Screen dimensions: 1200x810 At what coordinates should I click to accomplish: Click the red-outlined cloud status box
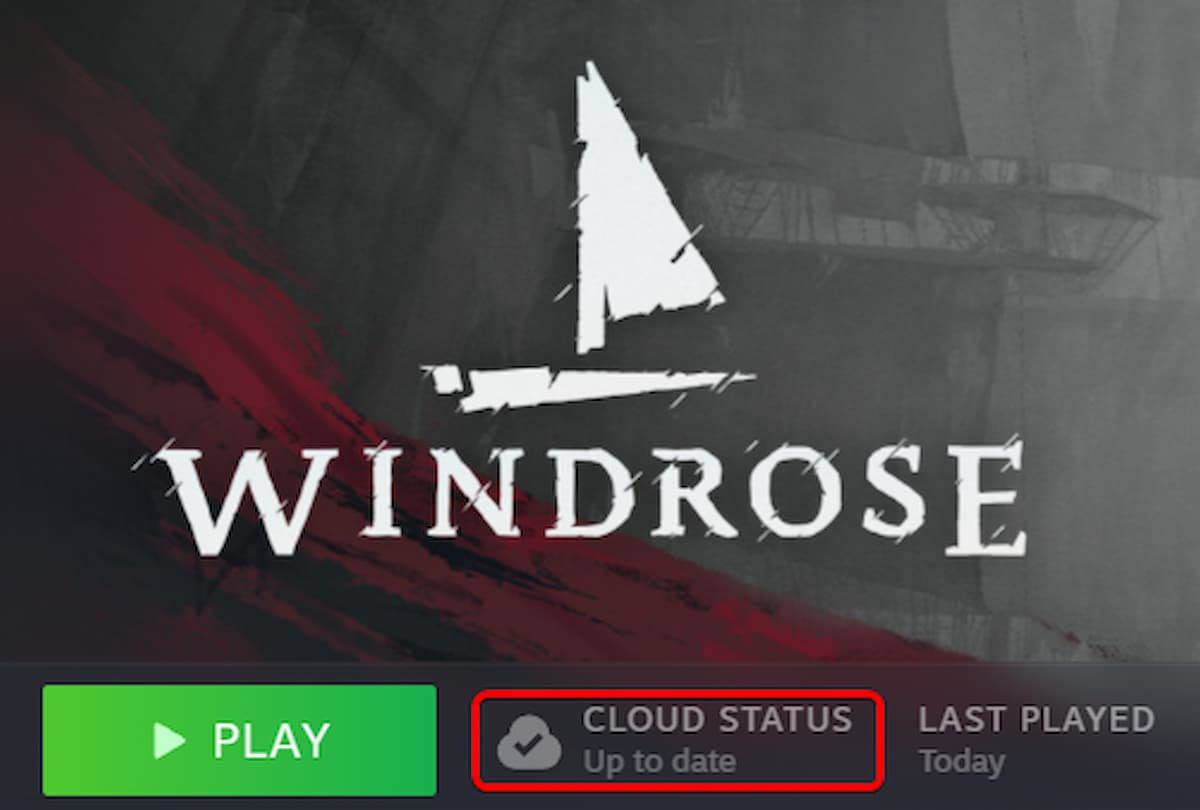click(x=677, y=740)
